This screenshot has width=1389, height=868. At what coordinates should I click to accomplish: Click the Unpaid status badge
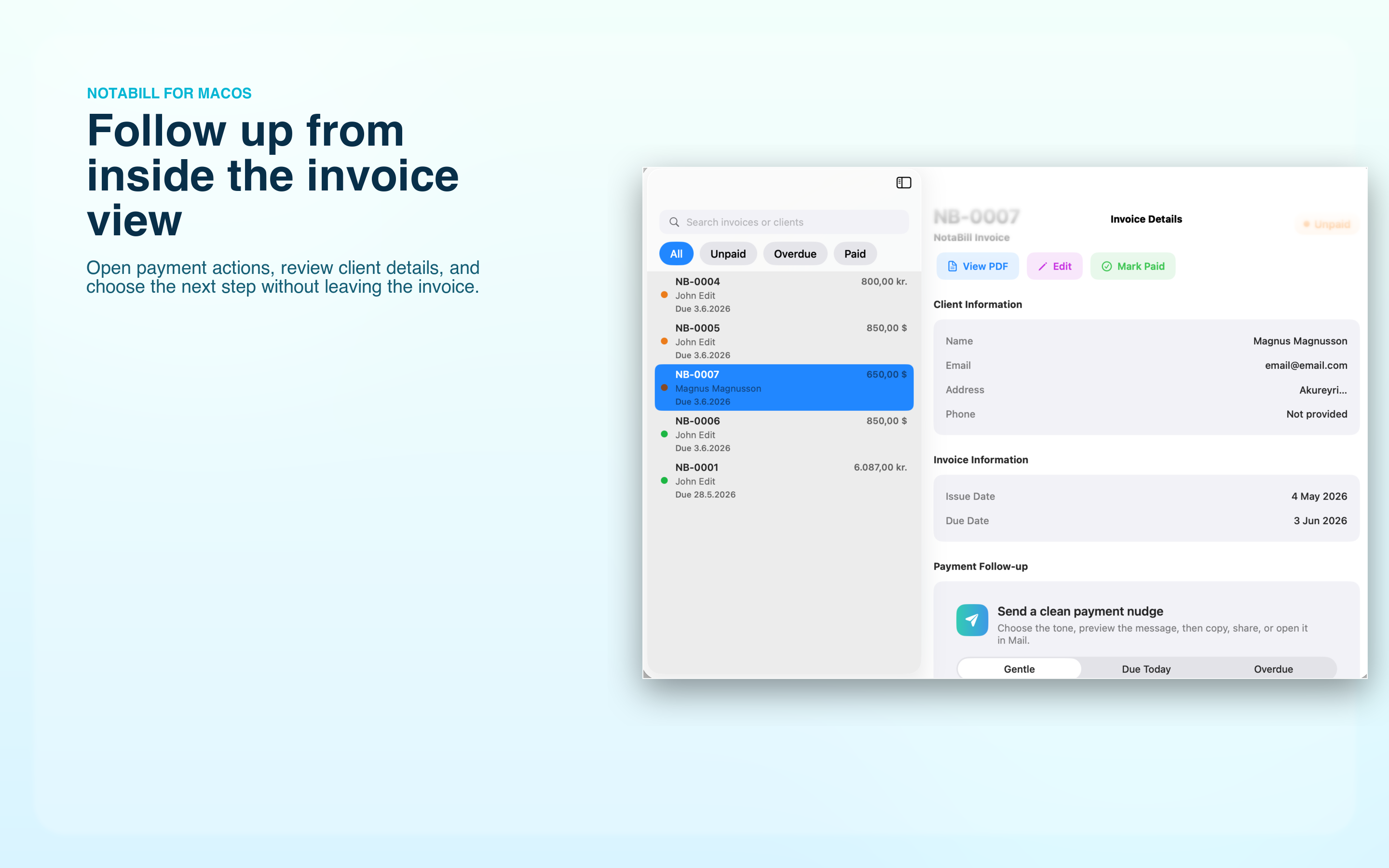[x=1327, y=224]
